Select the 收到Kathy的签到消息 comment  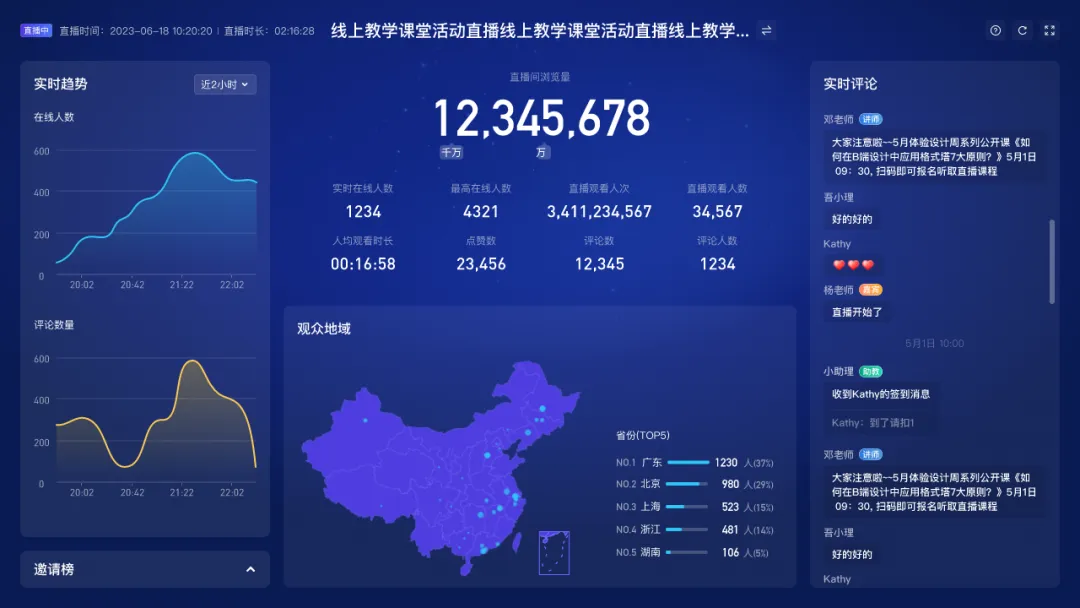[x=881, y=394]
